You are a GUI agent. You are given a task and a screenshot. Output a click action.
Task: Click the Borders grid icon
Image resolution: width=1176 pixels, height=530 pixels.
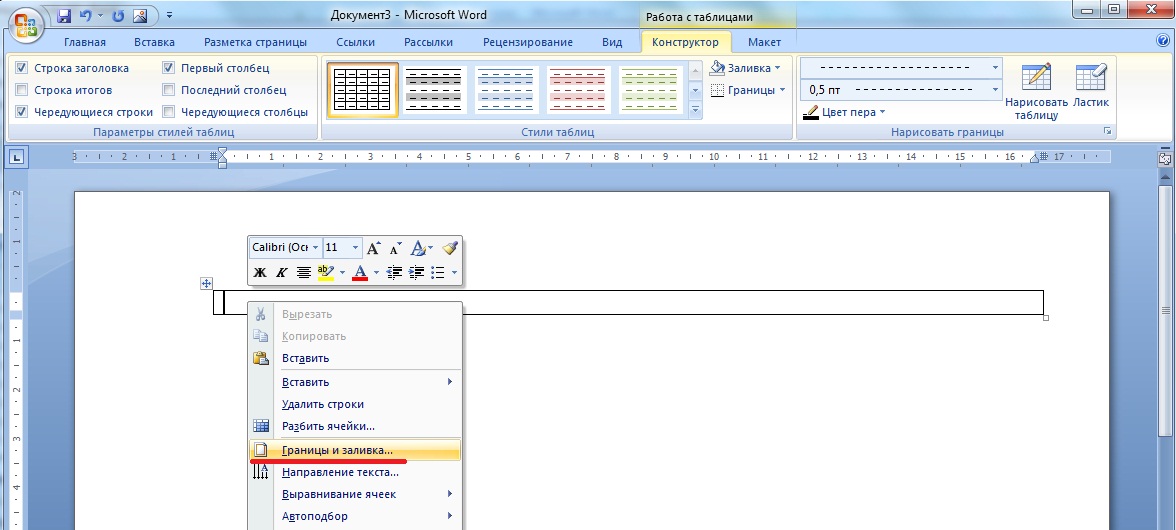717,90
